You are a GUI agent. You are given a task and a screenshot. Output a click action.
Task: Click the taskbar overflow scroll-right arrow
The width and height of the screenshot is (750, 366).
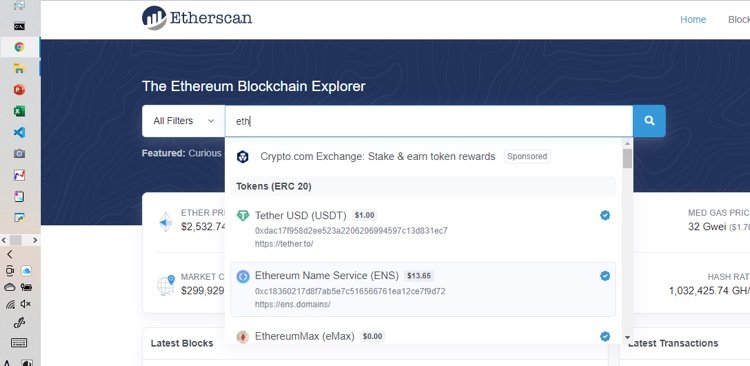click(x=35, y=240)
